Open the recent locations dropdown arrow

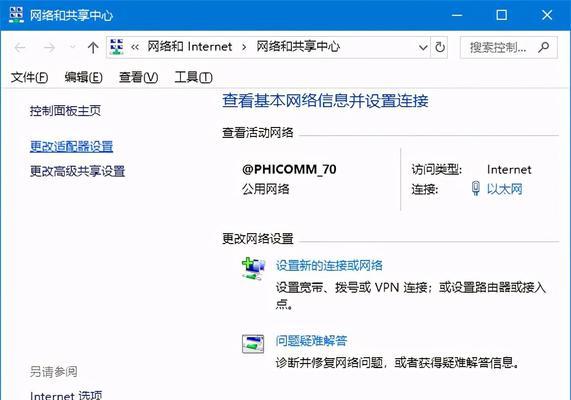coord(72,47)
